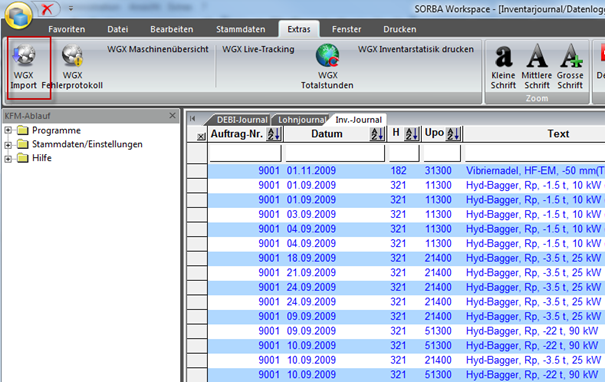Select Grosse Schrift zoom icon
605x382 pixels.
(571, 56)
